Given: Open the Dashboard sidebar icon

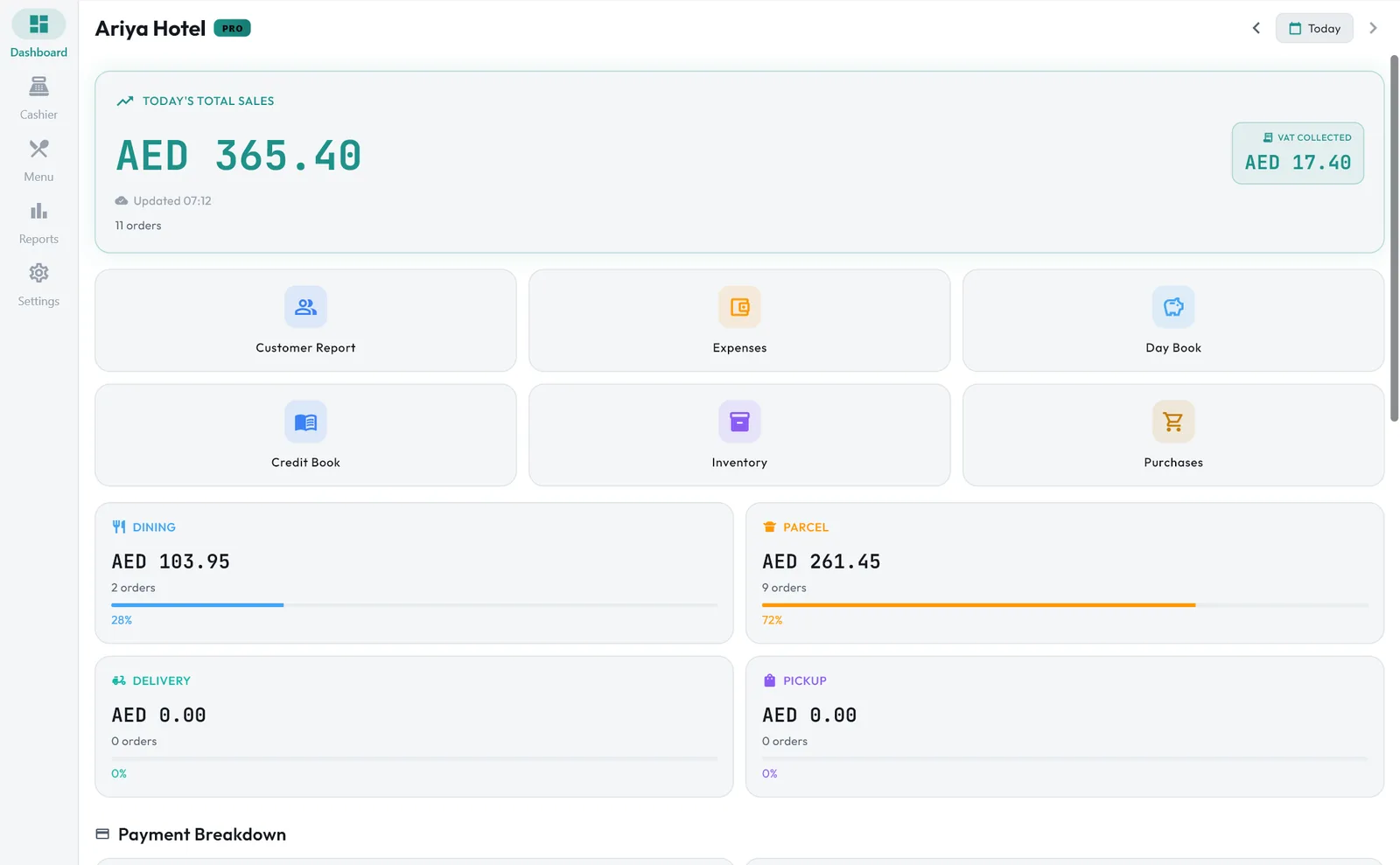Looking at the screenshot, I should point(38,24).
